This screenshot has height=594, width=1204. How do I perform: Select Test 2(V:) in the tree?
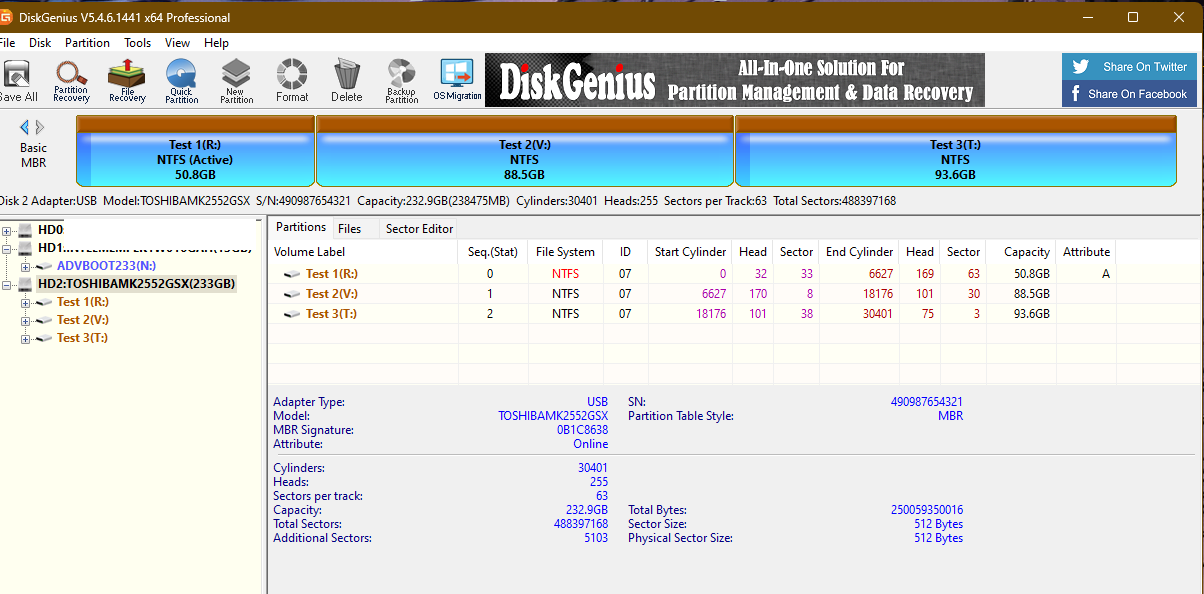coord(83,320)
